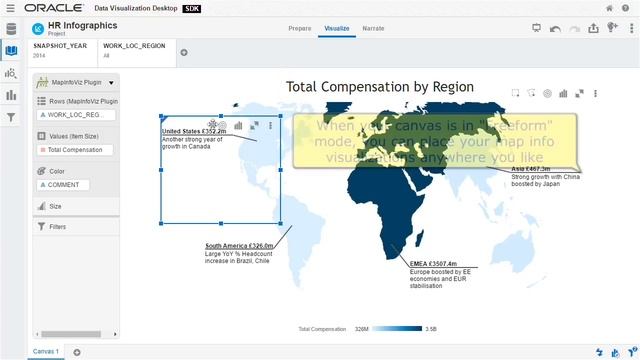Click the grammar panel horizontal scrollbar
Image resolution: width=640 pixels, height=360 pixels.
coord(71,334)
